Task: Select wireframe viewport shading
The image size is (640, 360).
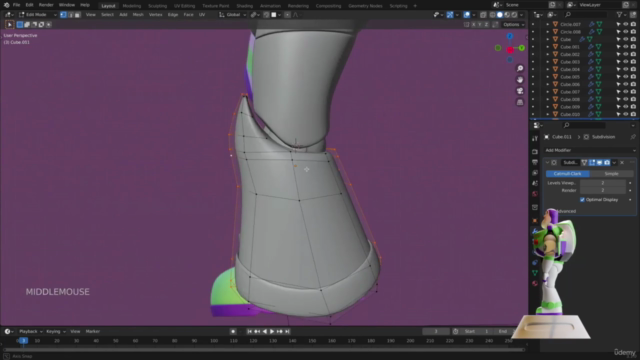Action: [493, 15]
